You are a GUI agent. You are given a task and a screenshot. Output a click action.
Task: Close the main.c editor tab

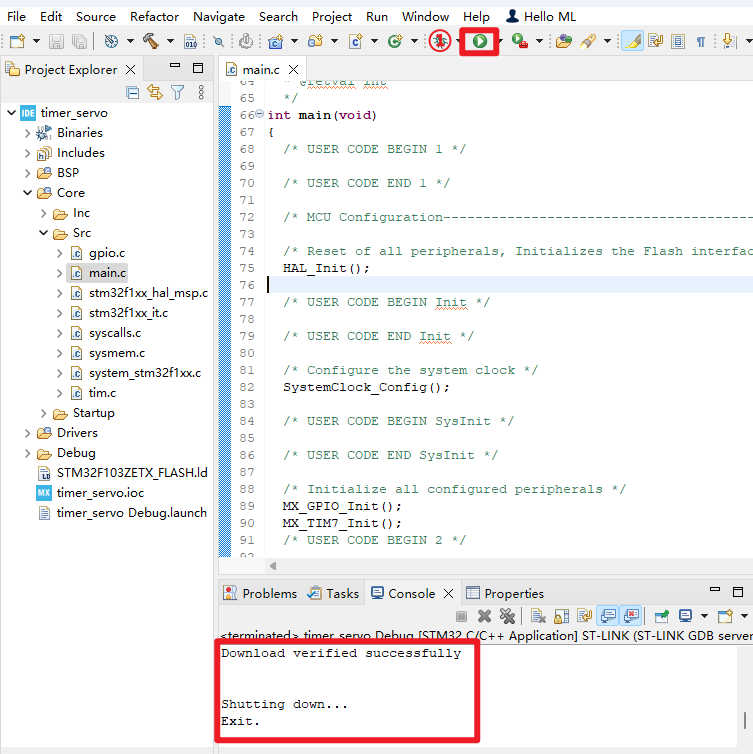293,70
